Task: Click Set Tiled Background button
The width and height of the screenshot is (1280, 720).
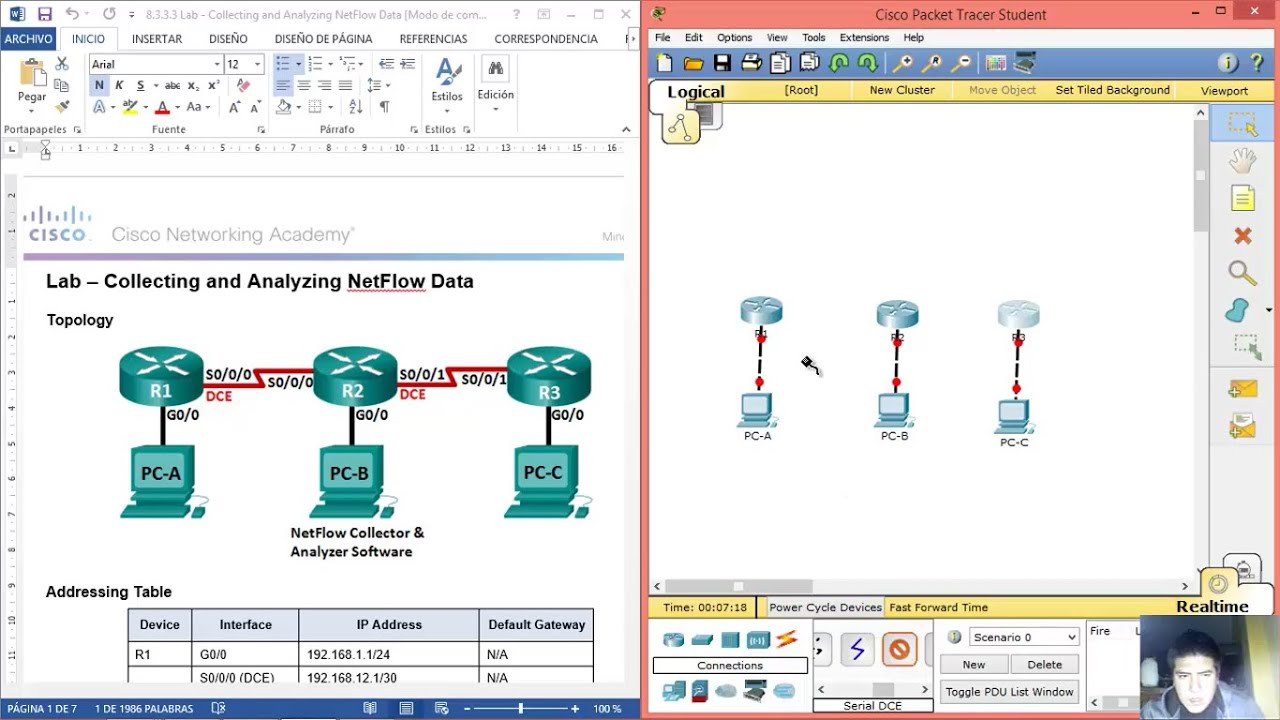Action: pos(1112,90)
